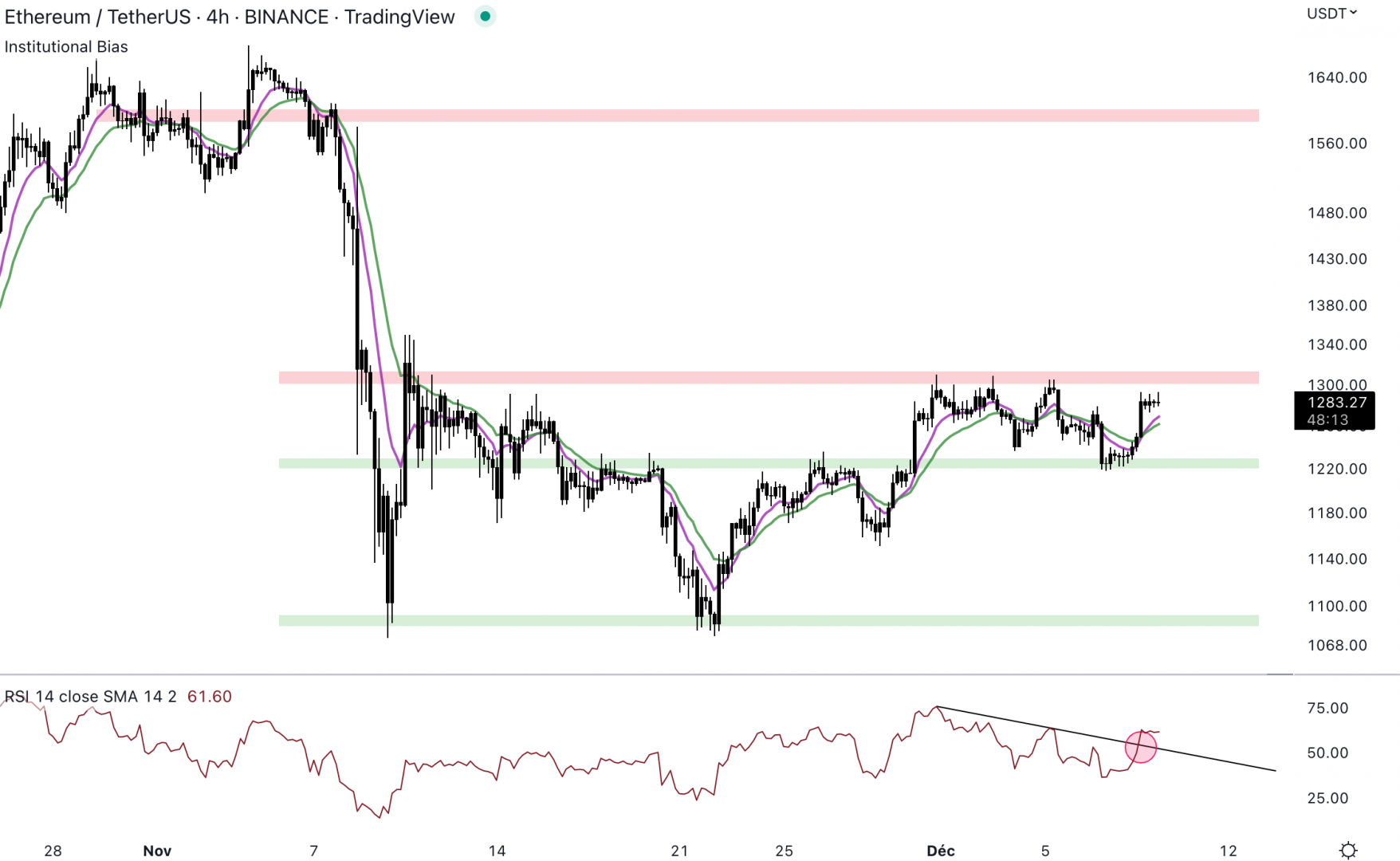The height and width of the screenshot is (861, 1400).
Task: Click the 25 date label on time axis
Action: click(x=784, y=851)
